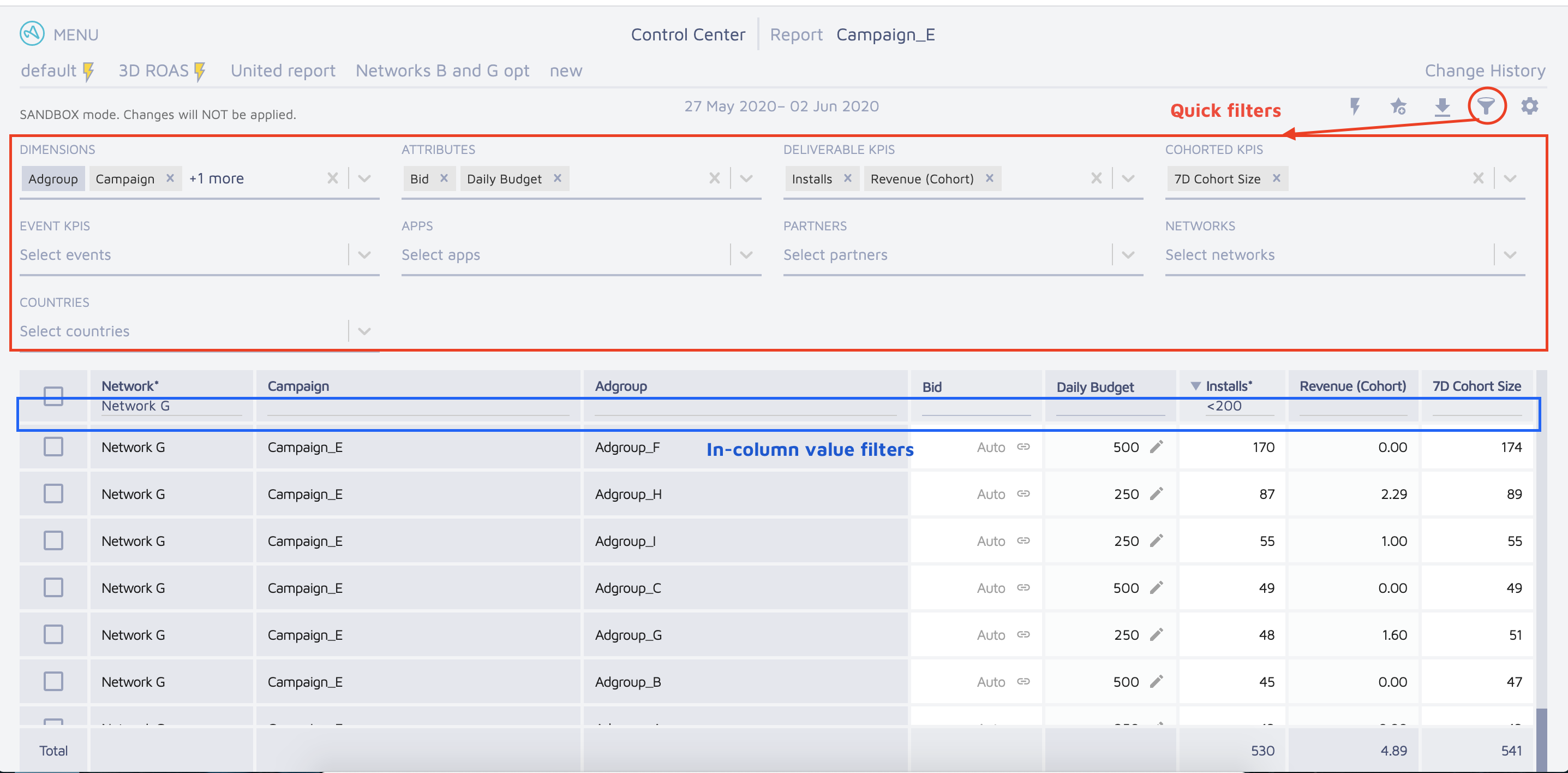Toggle the header select-all checkbox
This screenshot has width=1568, height=773.
click(53, 396)
